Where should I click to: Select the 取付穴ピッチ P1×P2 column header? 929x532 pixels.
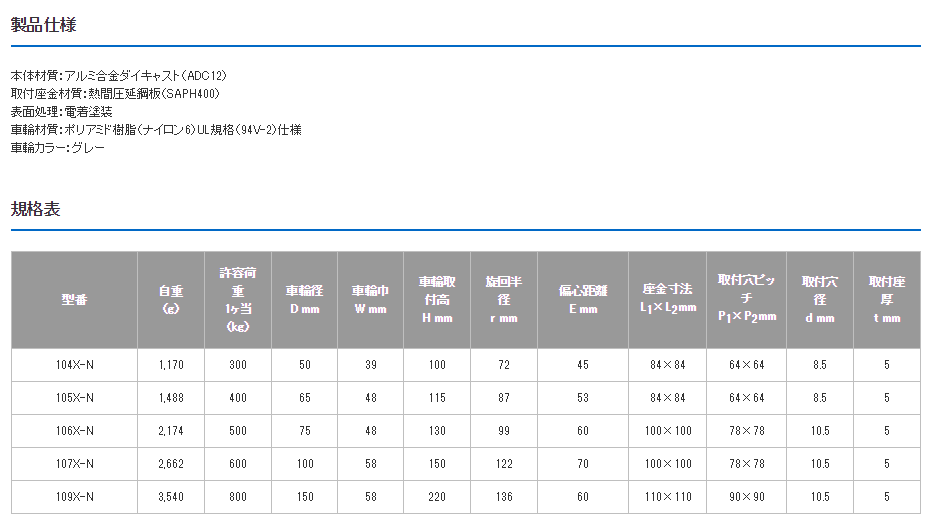pos(747,299)
